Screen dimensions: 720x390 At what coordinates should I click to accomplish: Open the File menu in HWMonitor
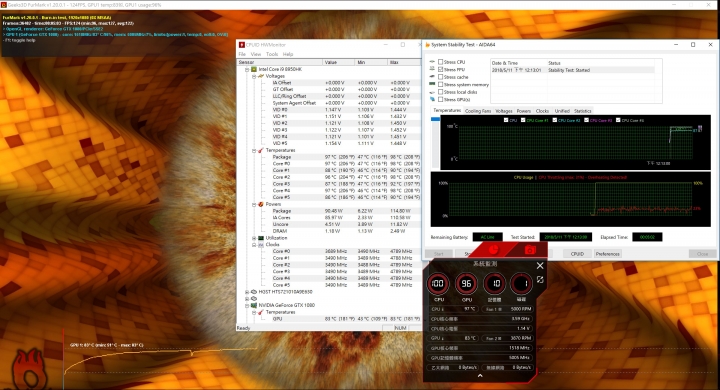[242, 54]
